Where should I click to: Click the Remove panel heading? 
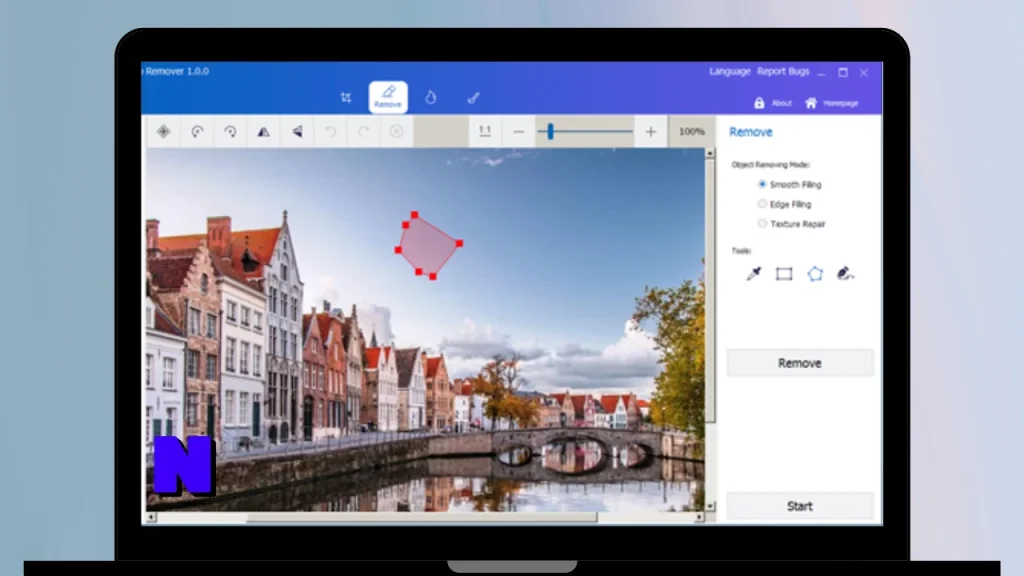pyautogui.click(x=750, y=132)
